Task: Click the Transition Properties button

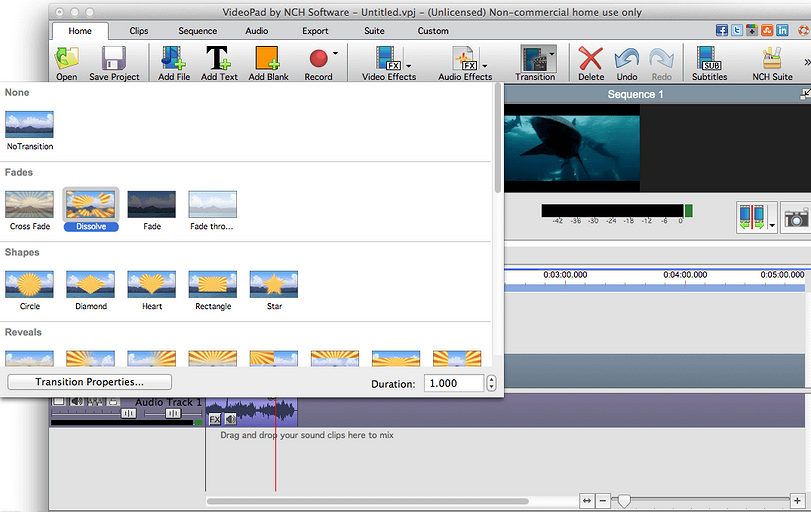Action: [89, 382]
